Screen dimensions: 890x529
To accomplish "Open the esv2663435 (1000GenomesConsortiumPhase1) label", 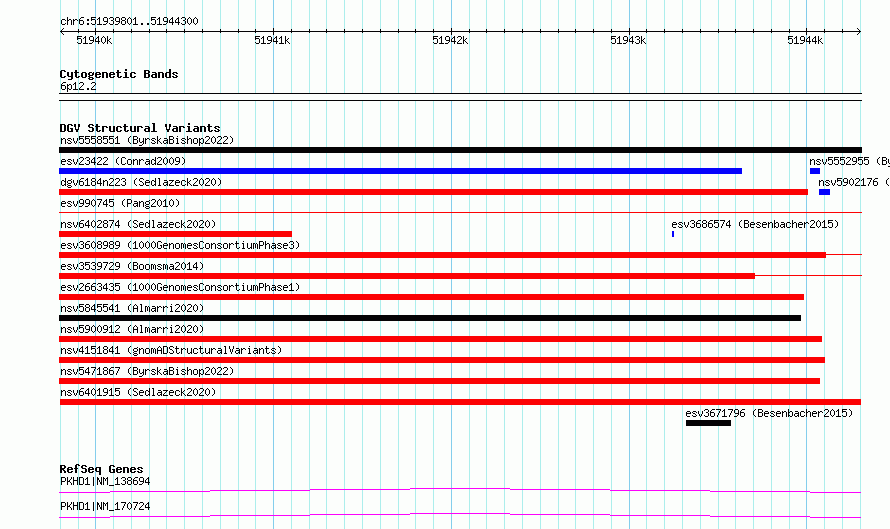I will click(x=180, y=287).
